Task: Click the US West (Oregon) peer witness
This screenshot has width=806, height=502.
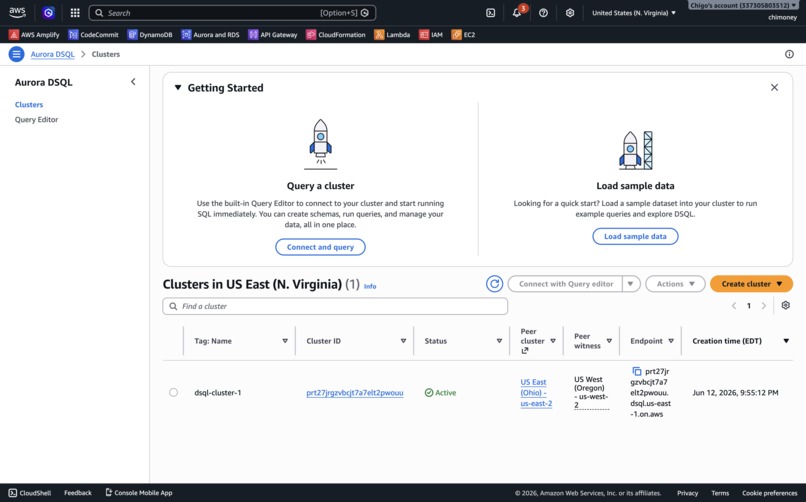Action: pyautogui.click(x=591, y=392)
